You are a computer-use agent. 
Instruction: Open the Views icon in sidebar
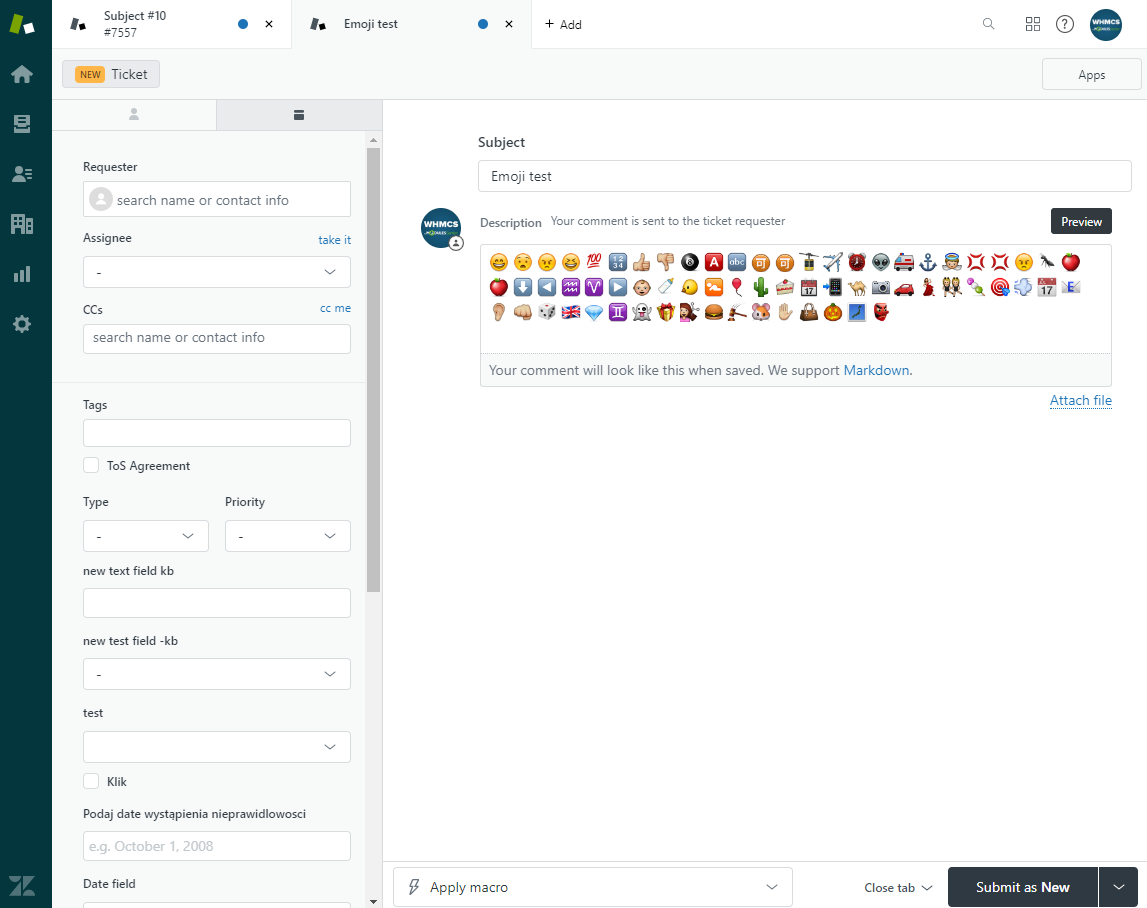[x=22, y=124]
